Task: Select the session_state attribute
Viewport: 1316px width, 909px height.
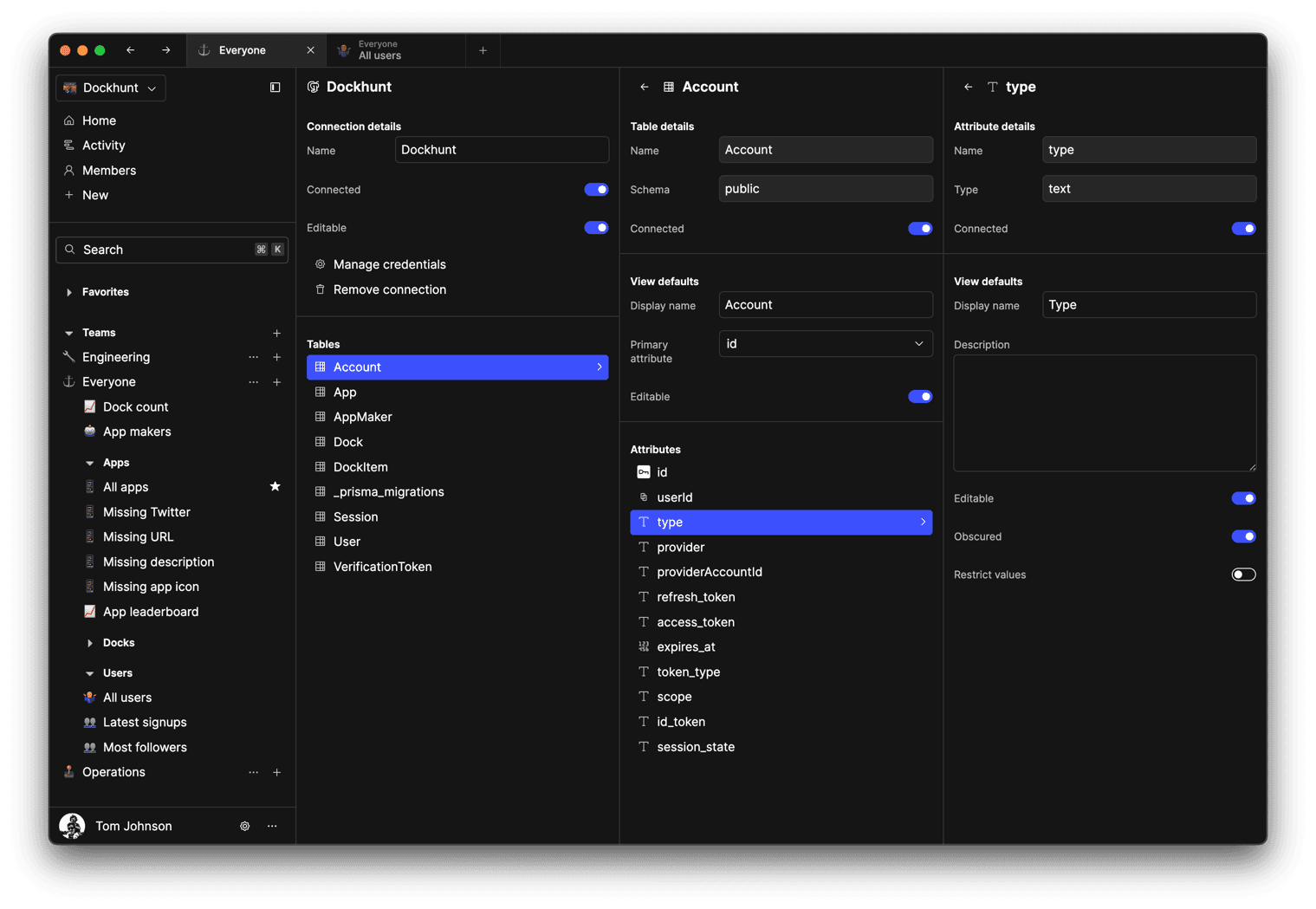Action: (781, 747)
